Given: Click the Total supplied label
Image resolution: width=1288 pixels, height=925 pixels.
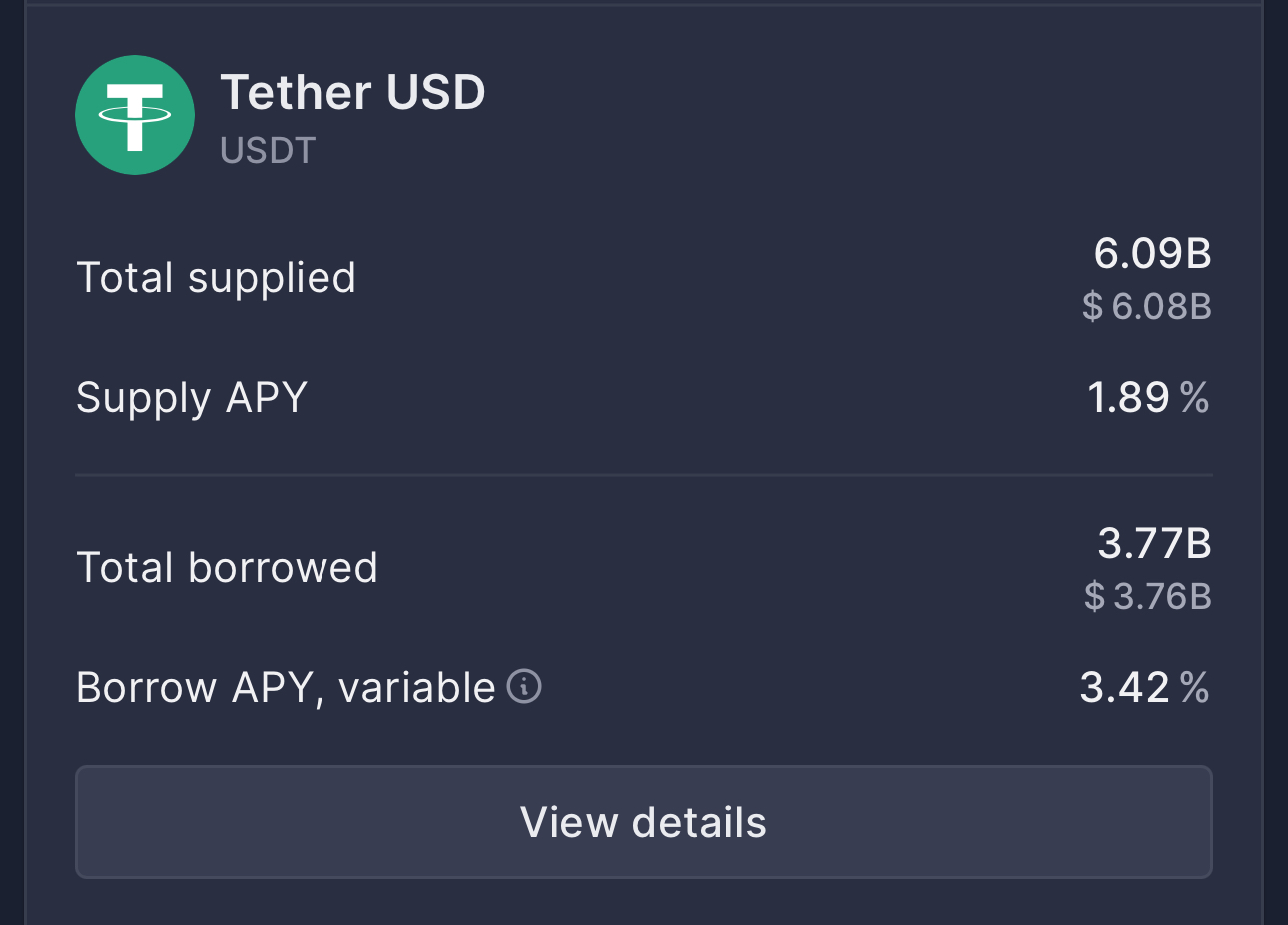Looking at the screenshot, I should [216, 278].
